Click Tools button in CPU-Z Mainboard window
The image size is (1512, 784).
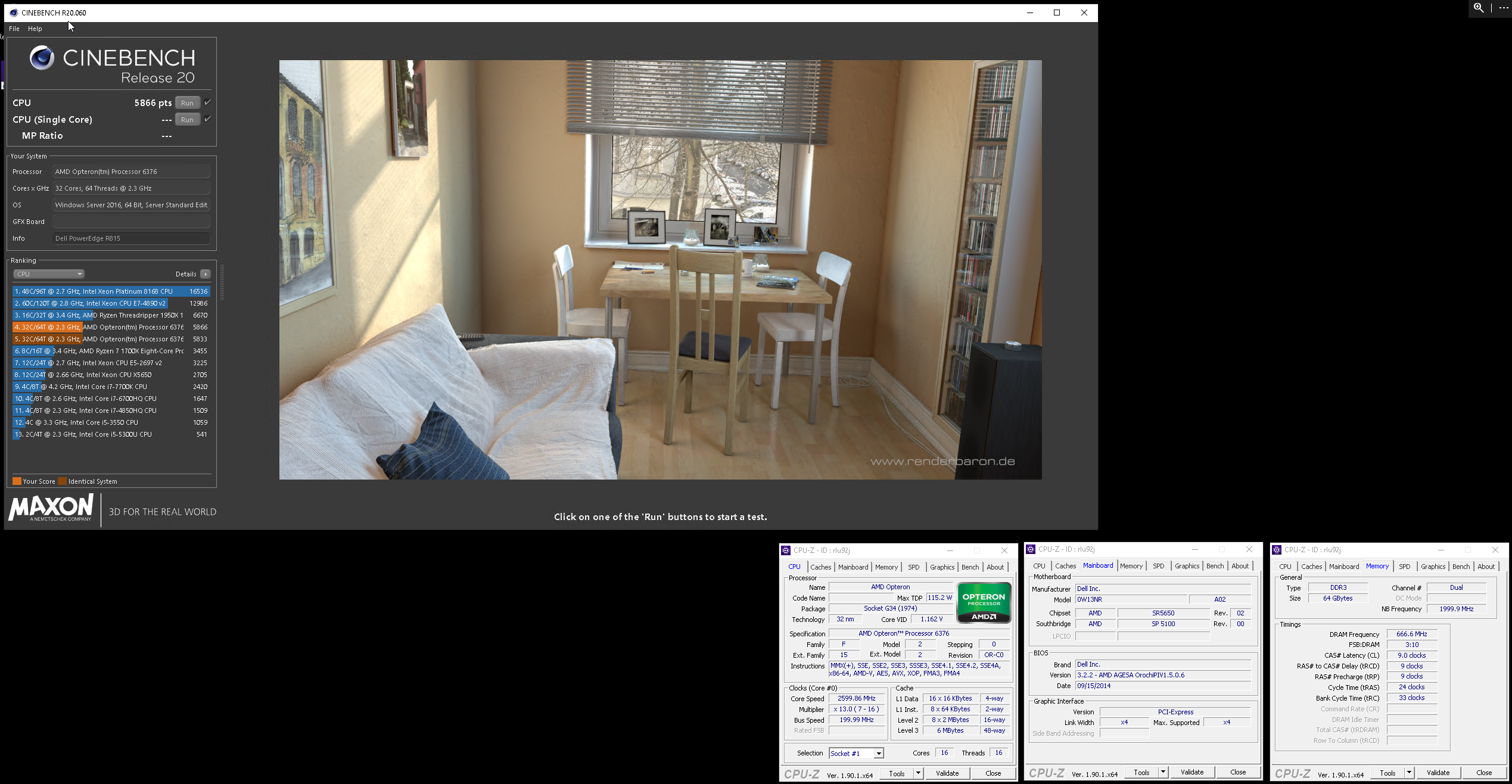1141,772
